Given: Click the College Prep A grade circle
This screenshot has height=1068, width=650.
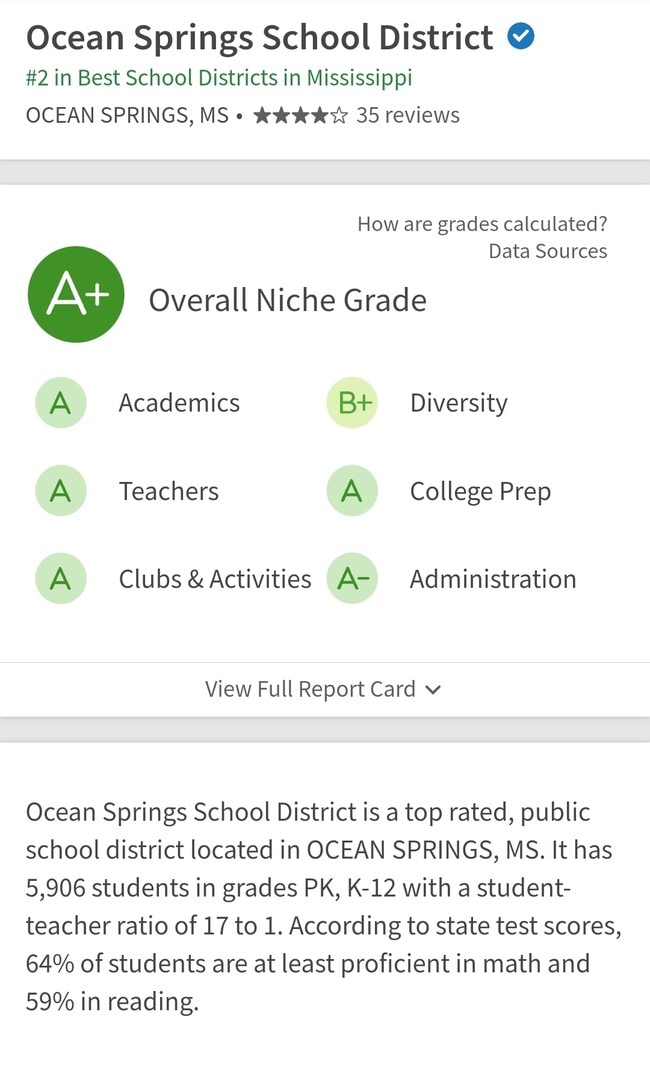Looking at the screenshot, I should point(352,491).
